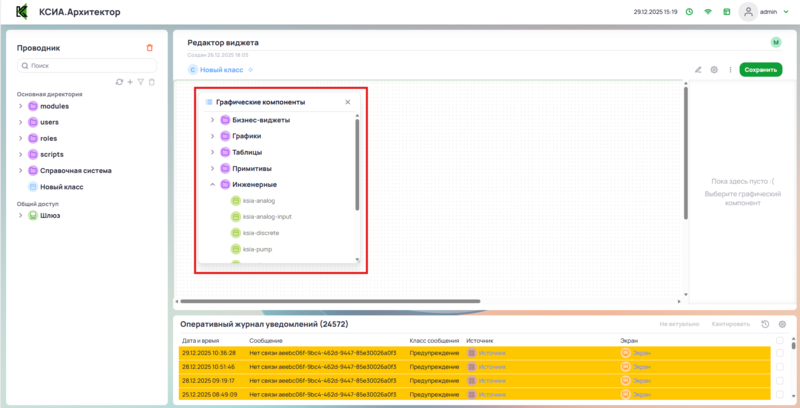
Task: Open widget editor settings gear icon
Action: (x=714, y=70)
